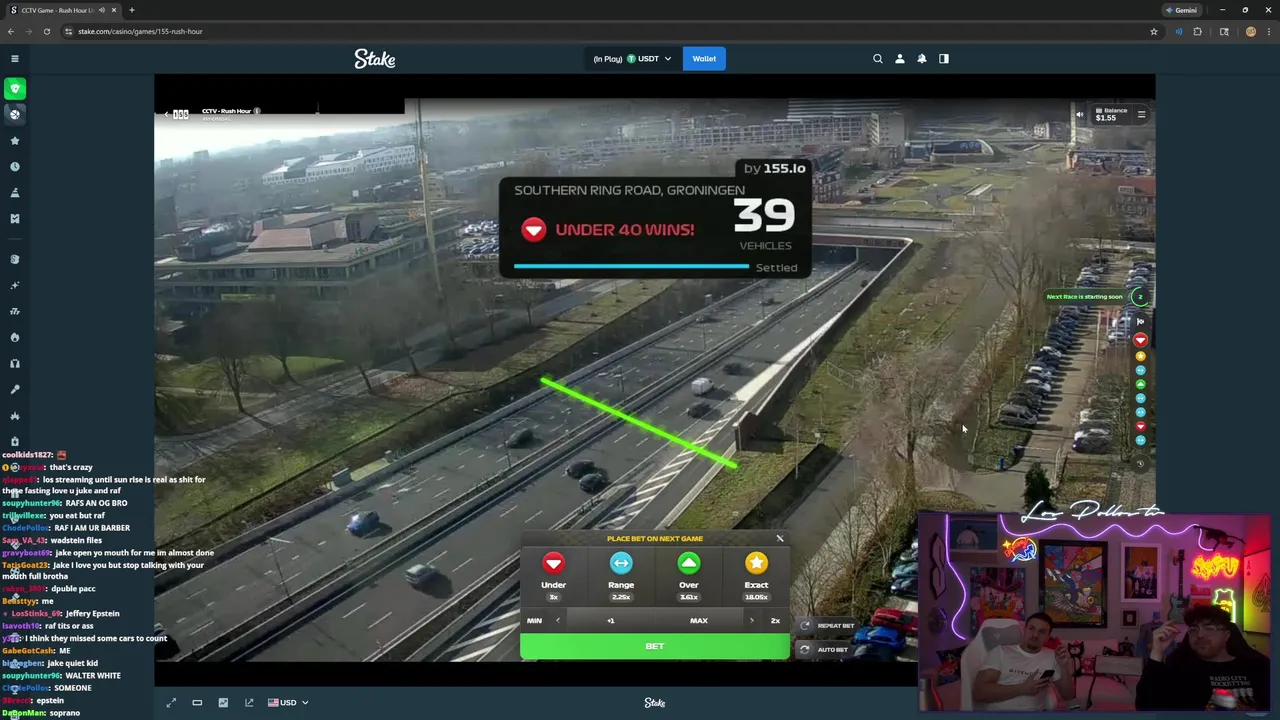Set bet to MAX
Image resolution: width=1280 pixels, height=720 pixels.
[699, 621]
